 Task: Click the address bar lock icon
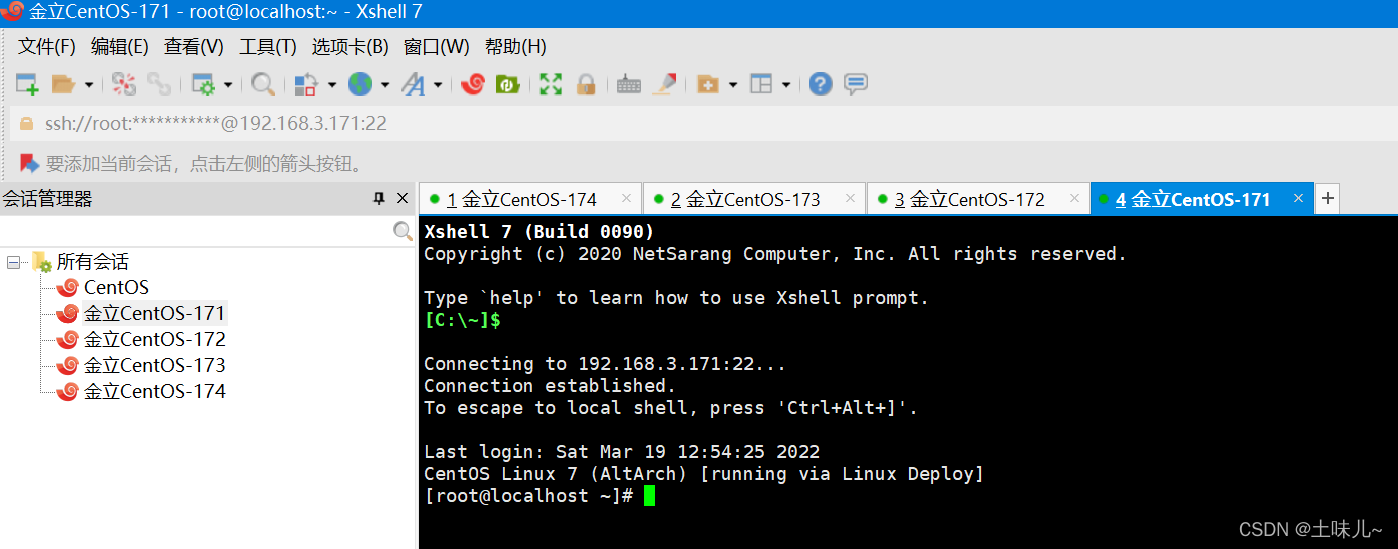[27, 124]
